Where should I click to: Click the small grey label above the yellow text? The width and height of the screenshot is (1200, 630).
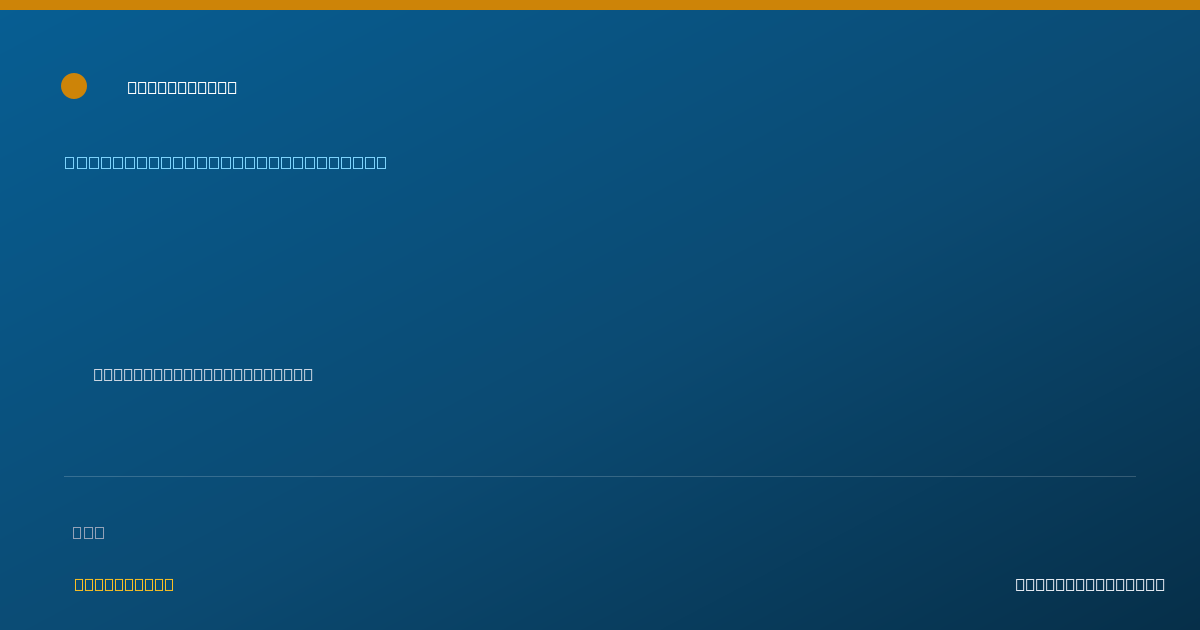pyautogui.click(x=89, y=532)
